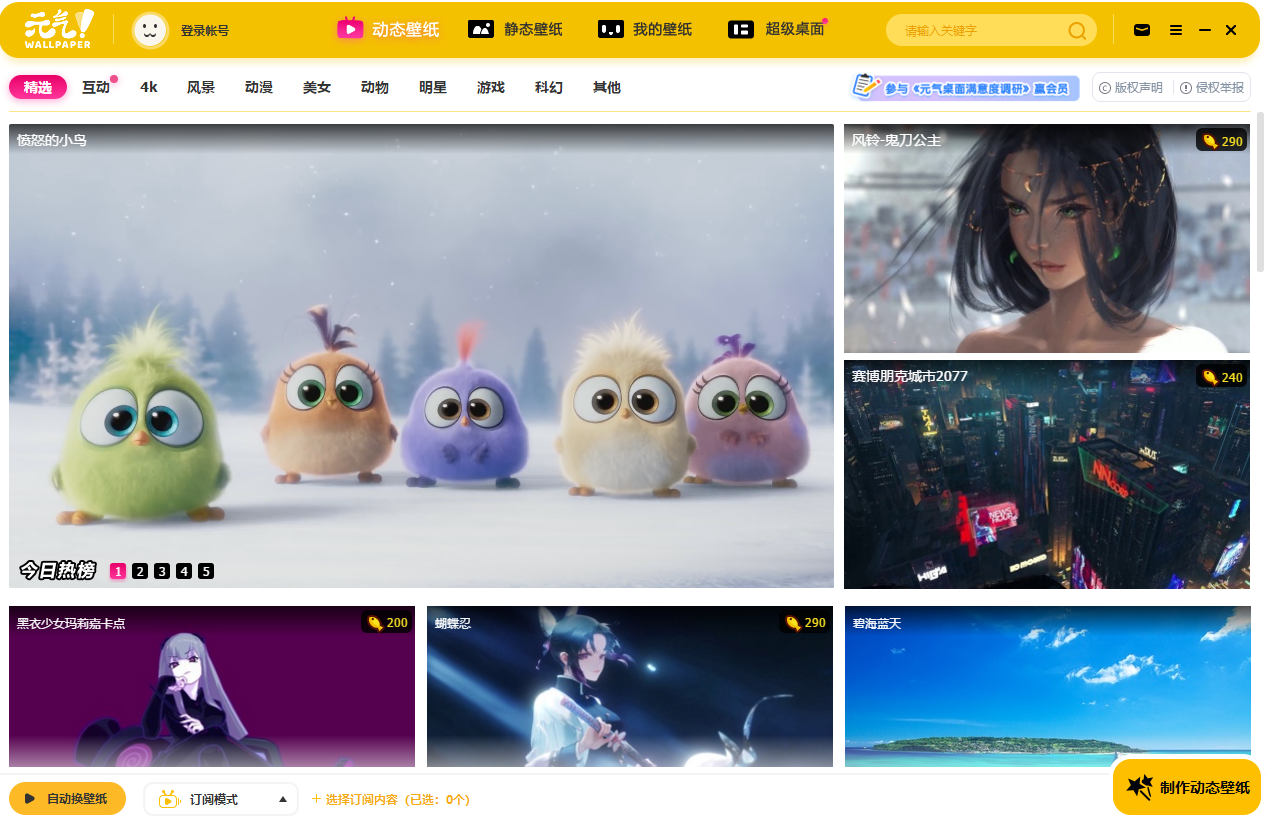
Task: Click the smiley avatar icon
Action: [x=150, y=30]
